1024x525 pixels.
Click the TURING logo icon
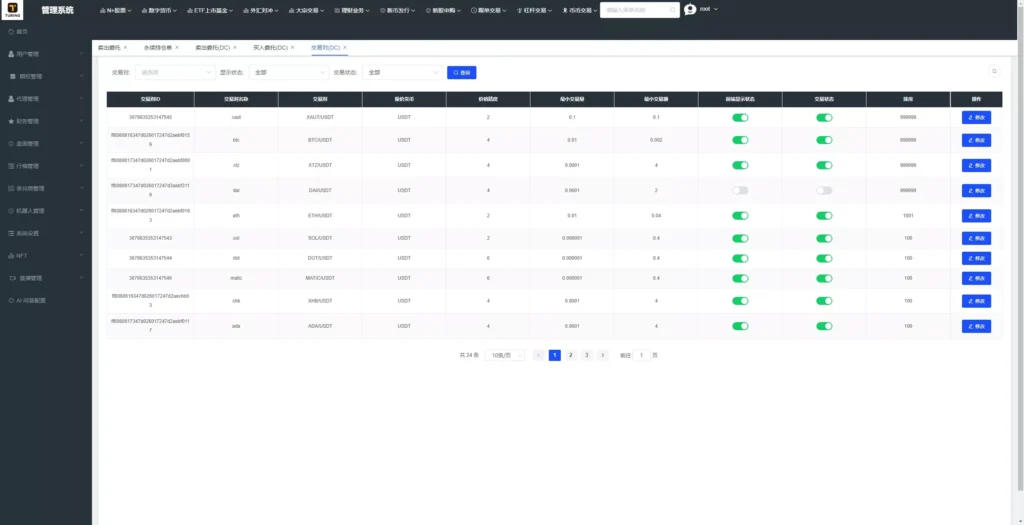[x=12, y=10]
